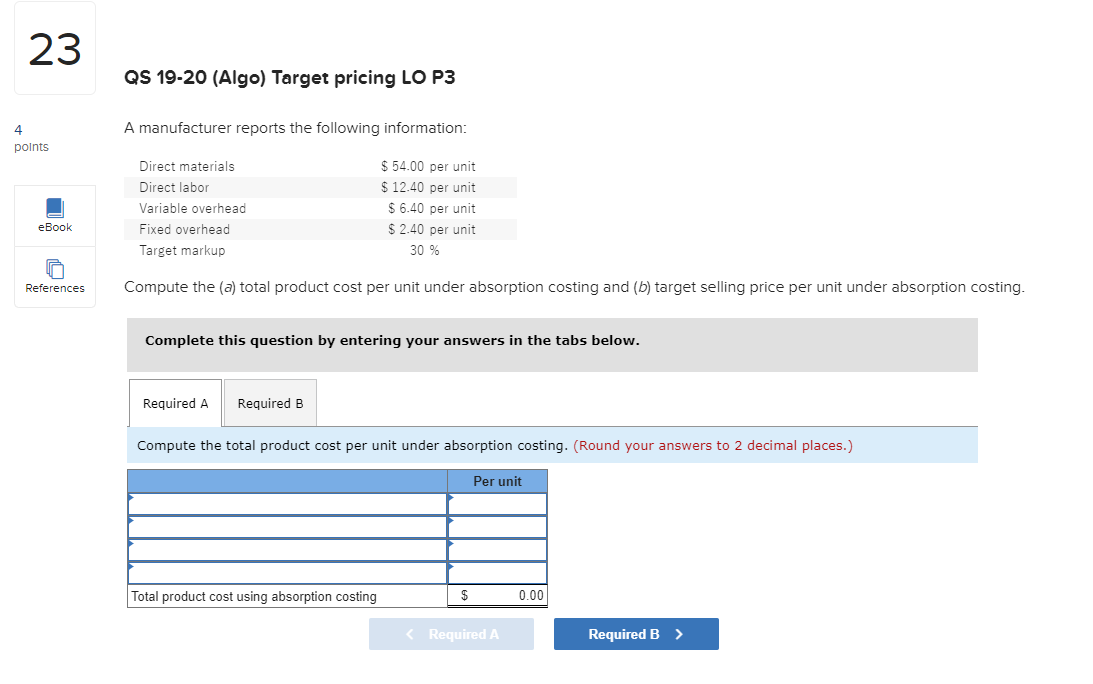Select the Required A tab

[x=175, y=403]
